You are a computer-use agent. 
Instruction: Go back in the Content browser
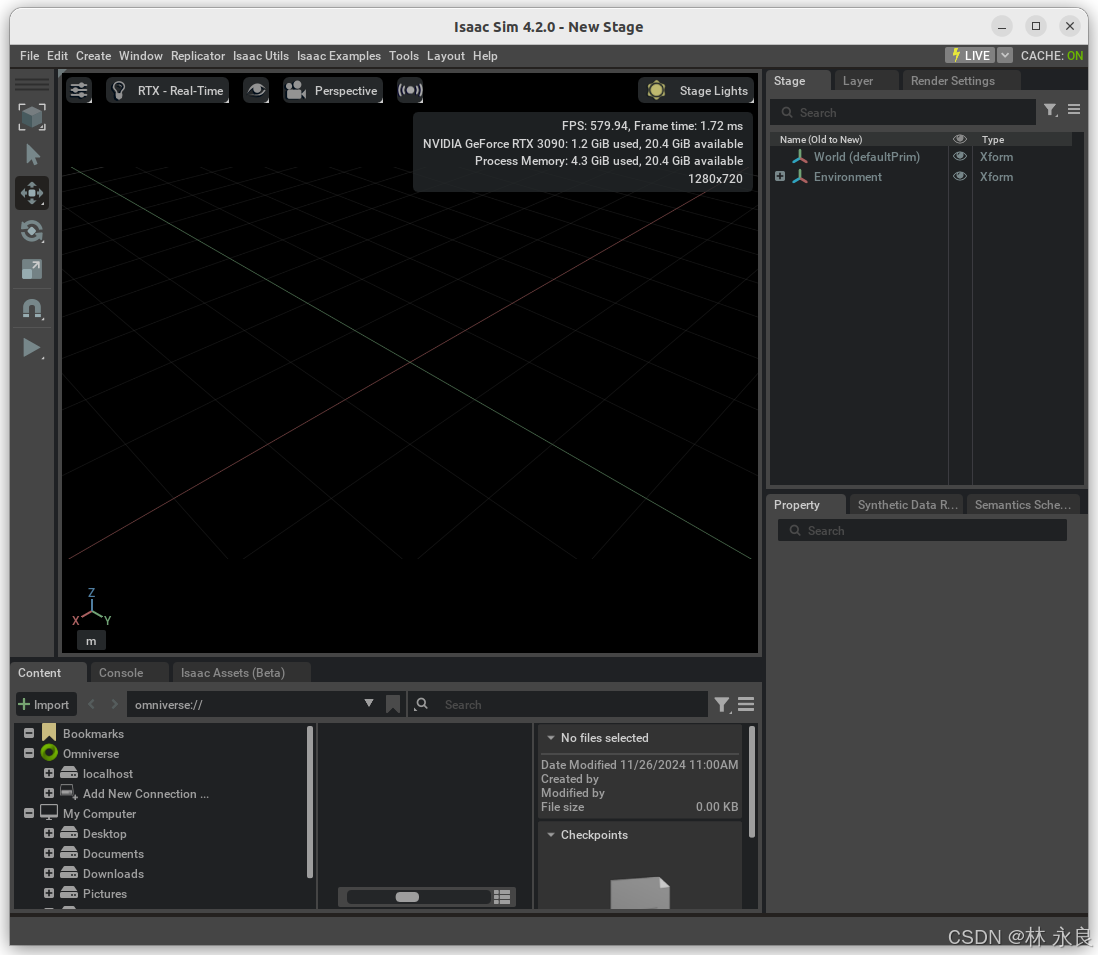coord(91,704)
